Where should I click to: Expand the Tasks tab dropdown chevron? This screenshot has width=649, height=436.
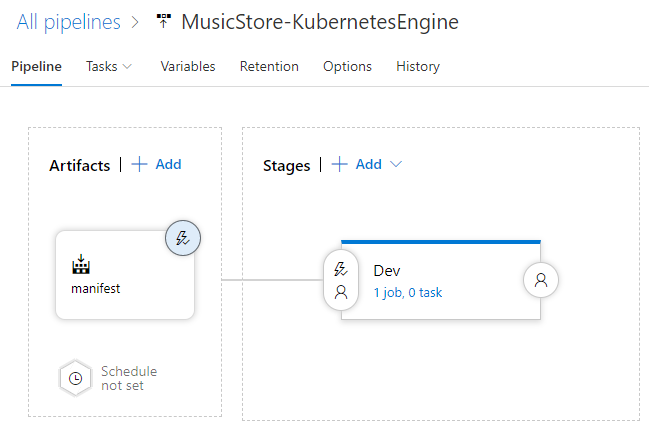tap(127, 67)
